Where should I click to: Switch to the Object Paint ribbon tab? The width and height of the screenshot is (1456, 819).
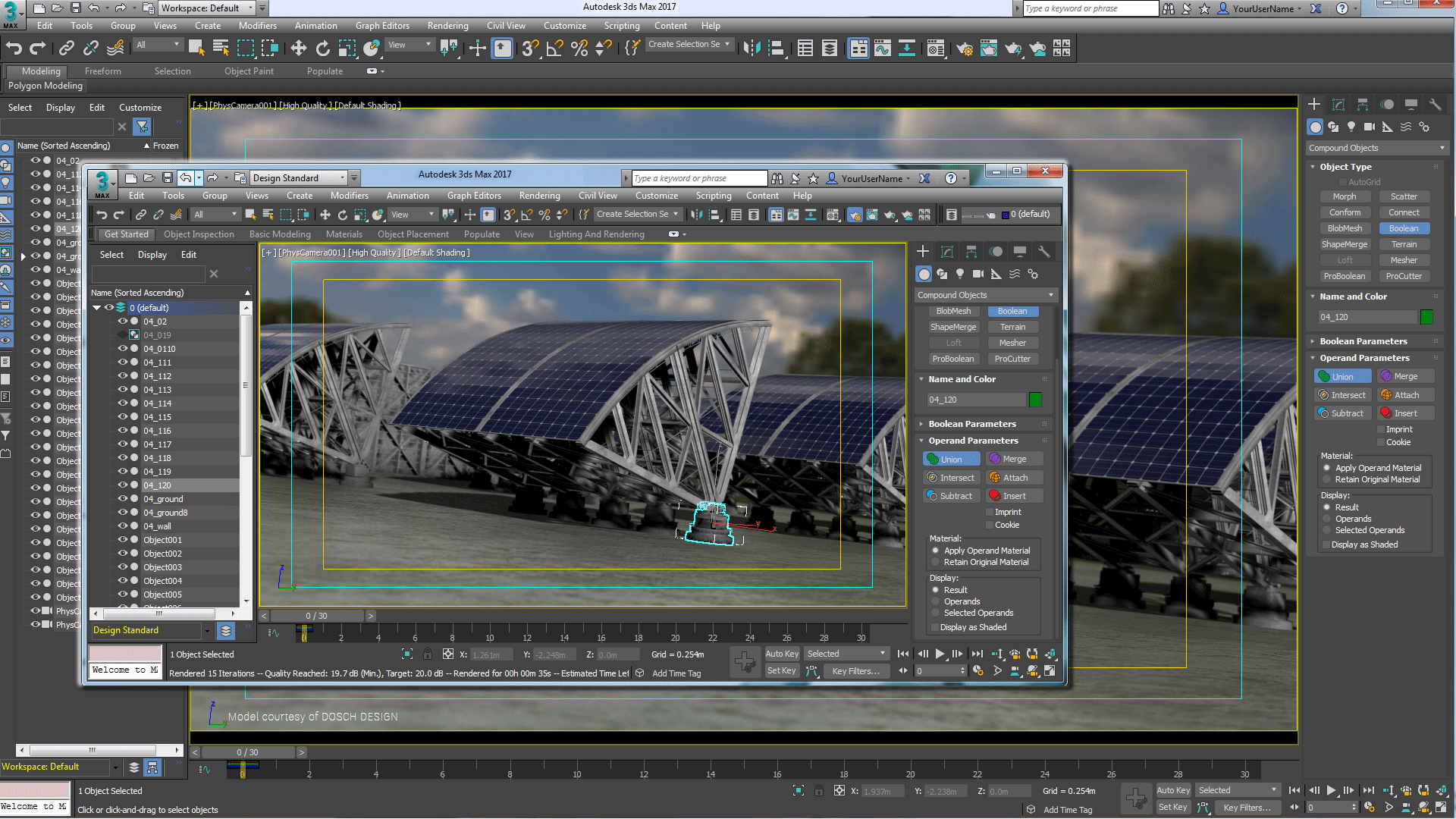(249, 71)
